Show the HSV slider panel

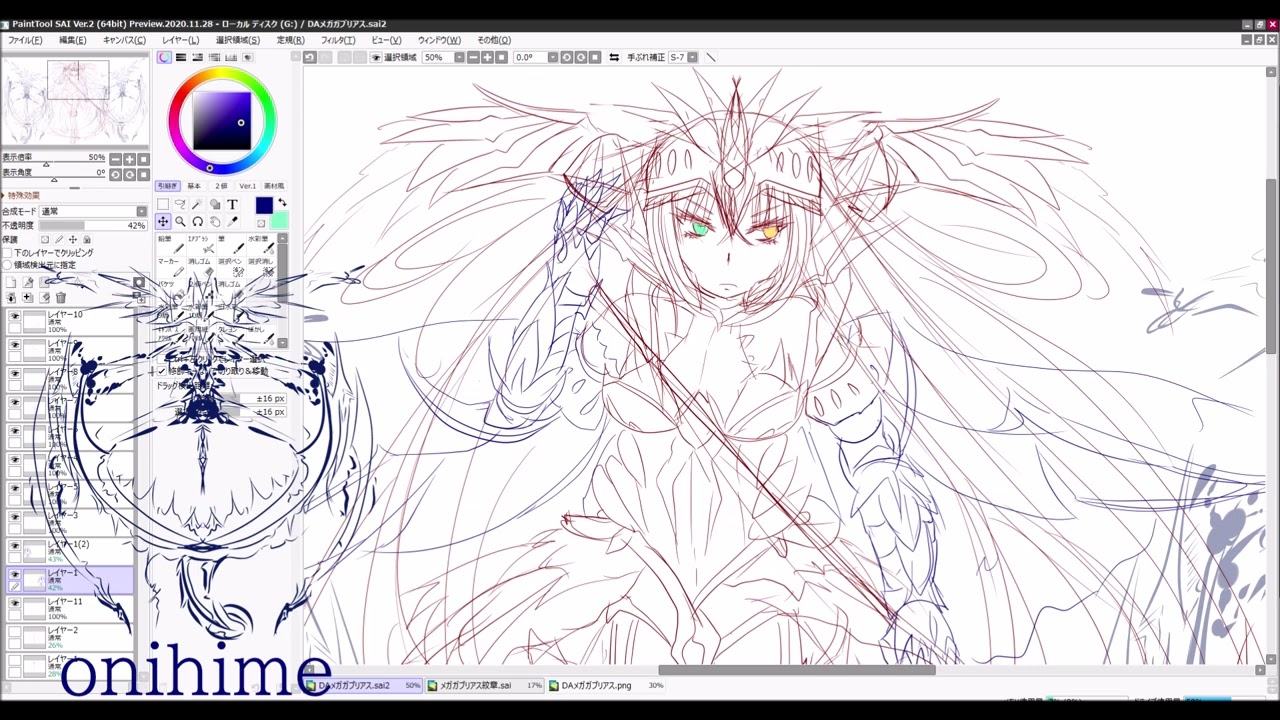pos(197,57)
